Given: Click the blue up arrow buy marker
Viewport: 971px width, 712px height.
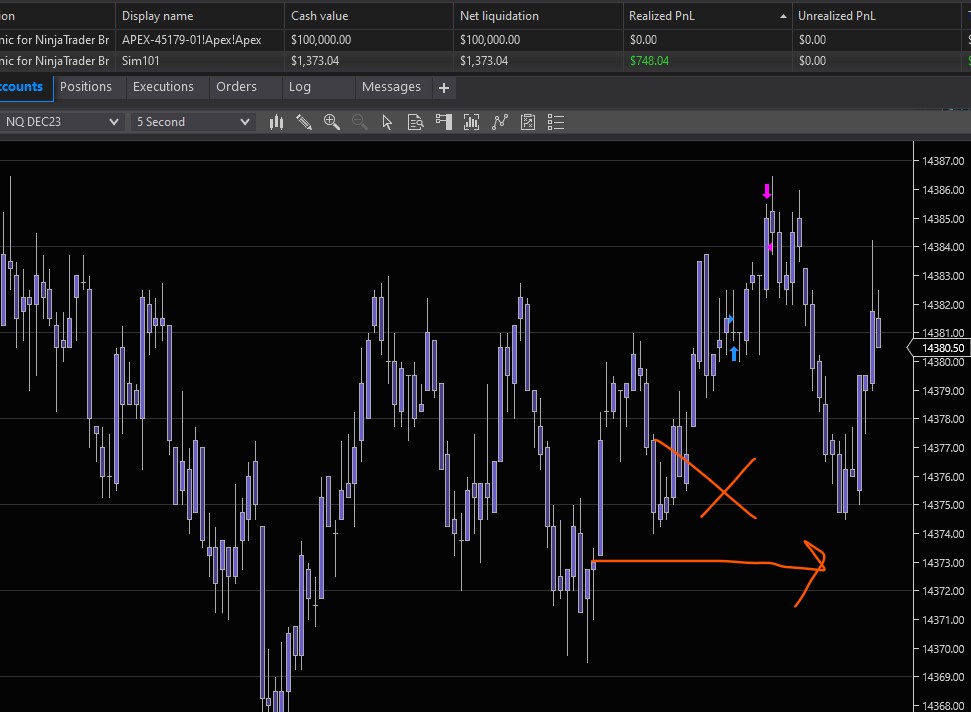Looking at the screenshot, I should pos(734,354).
